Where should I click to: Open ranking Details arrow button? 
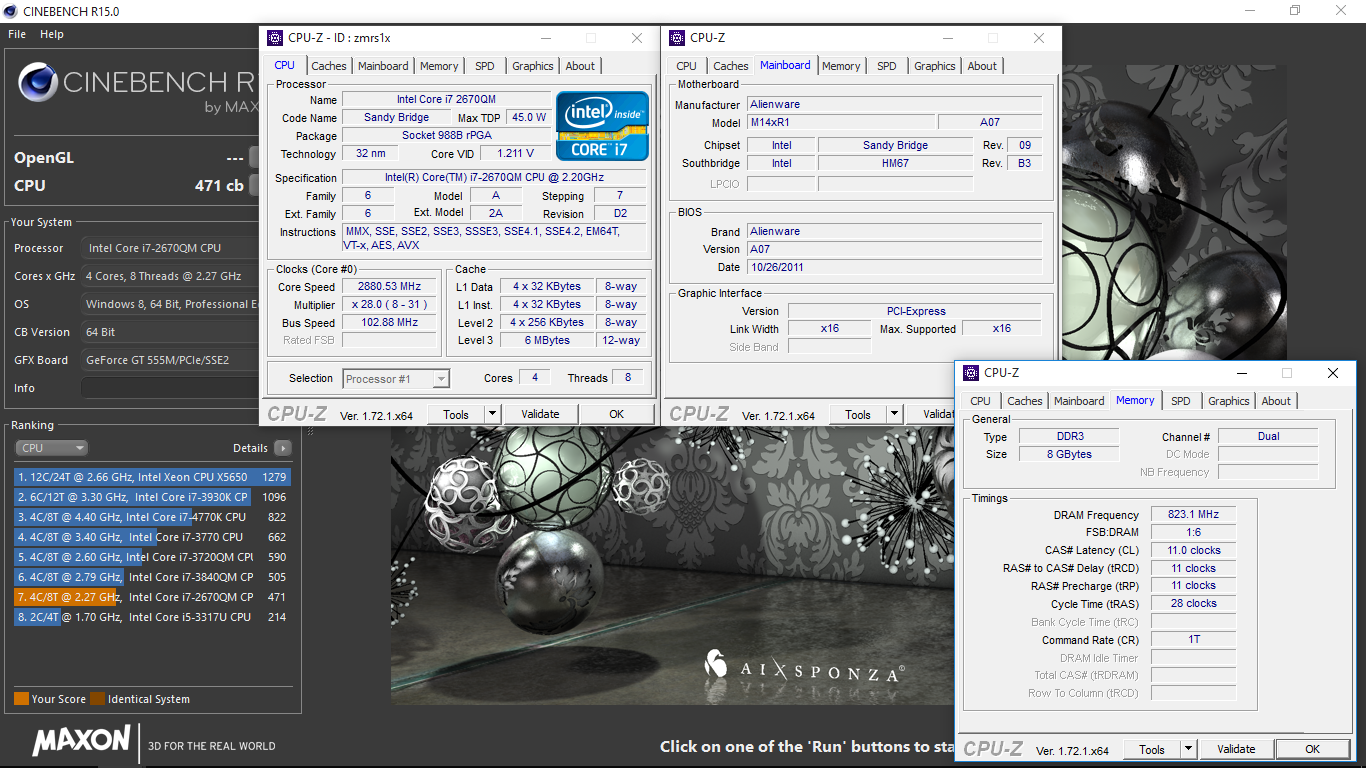pyautogui.click(x=283, y=448)
